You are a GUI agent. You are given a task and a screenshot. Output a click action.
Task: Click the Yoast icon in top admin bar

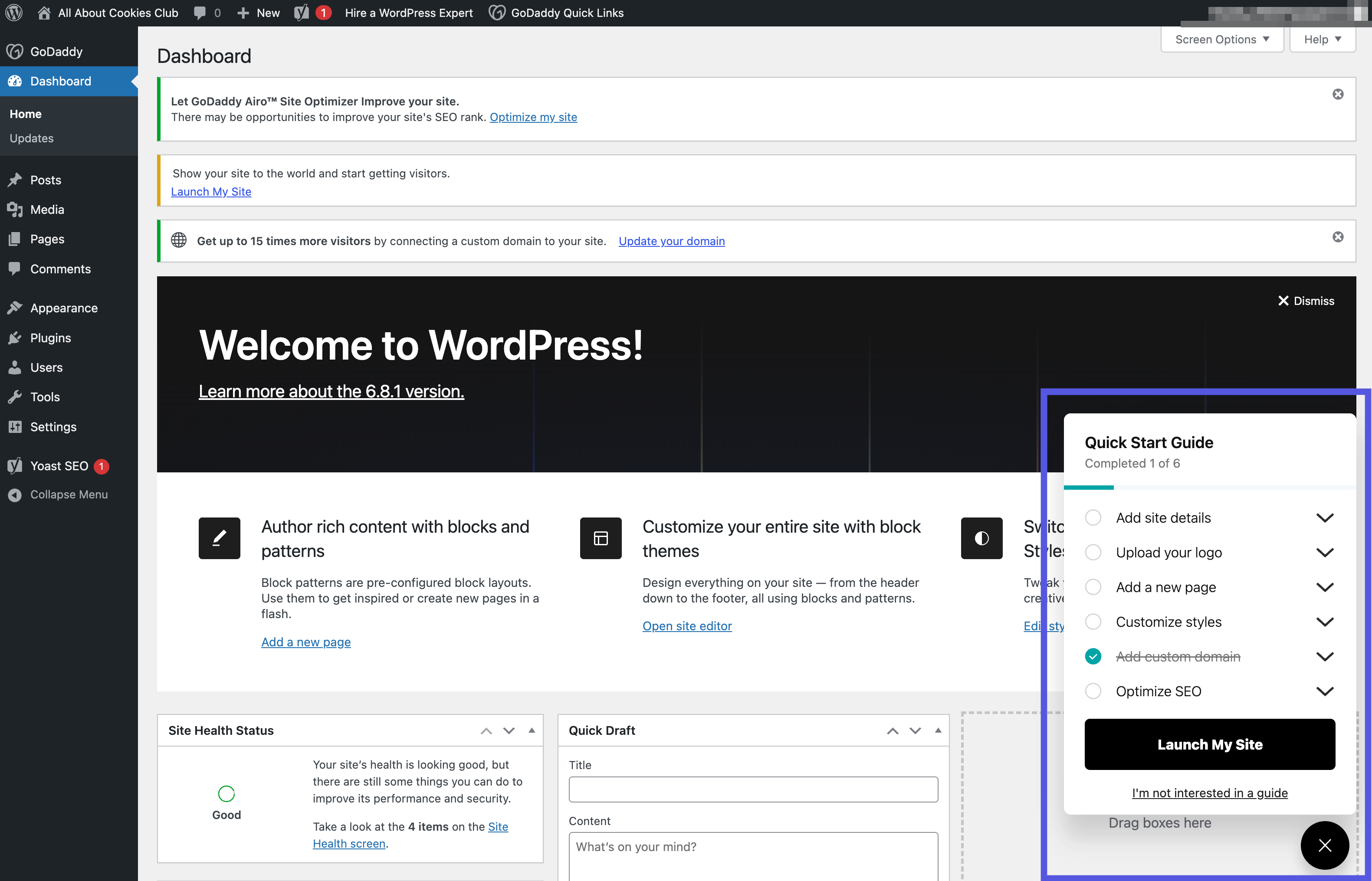(302, 13)
